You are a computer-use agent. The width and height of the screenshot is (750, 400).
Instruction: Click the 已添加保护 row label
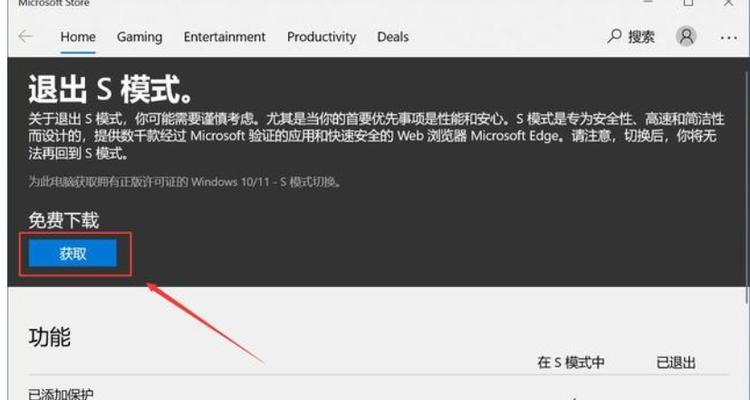click(x=61, y=394)
